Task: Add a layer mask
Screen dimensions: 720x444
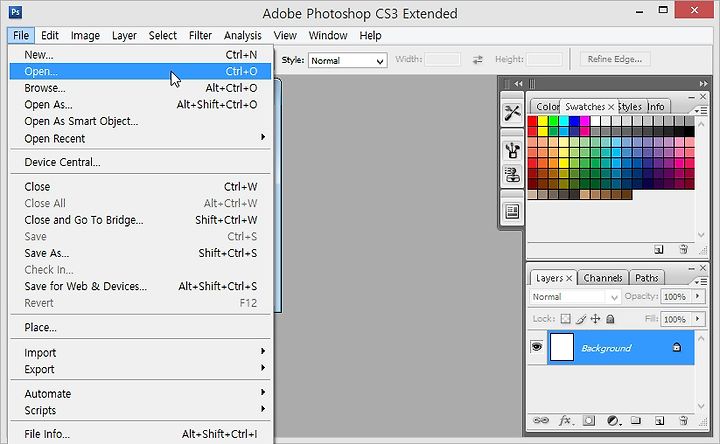Action: [x=589, y=420]
